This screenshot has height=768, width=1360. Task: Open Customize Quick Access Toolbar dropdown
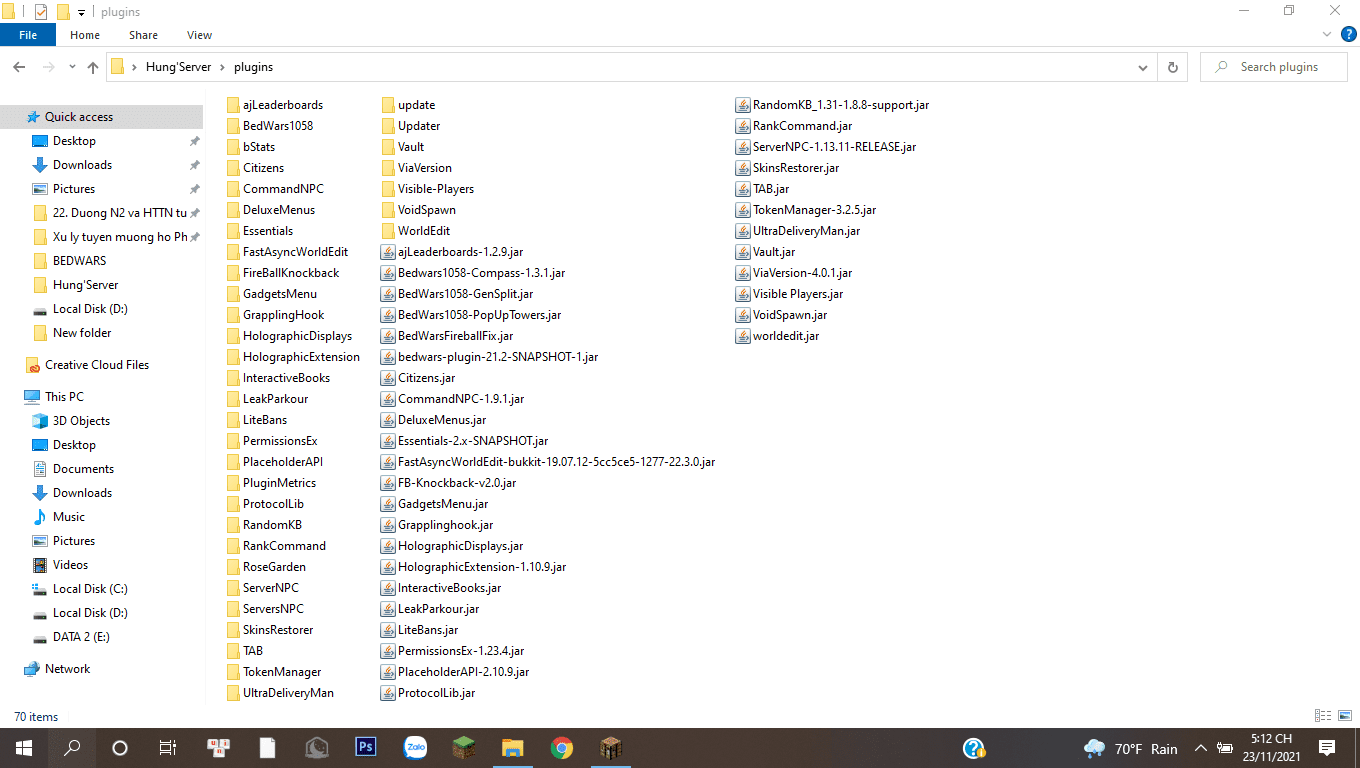tap(81, 13)
